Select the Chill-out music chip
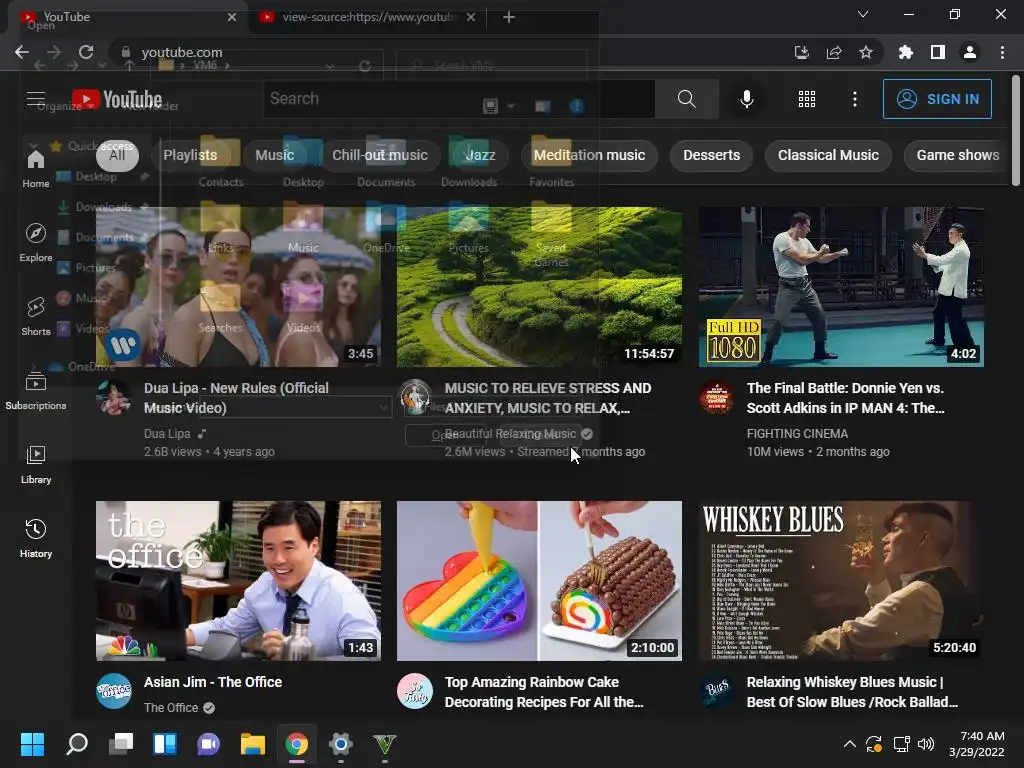 [x=380, y=155]
